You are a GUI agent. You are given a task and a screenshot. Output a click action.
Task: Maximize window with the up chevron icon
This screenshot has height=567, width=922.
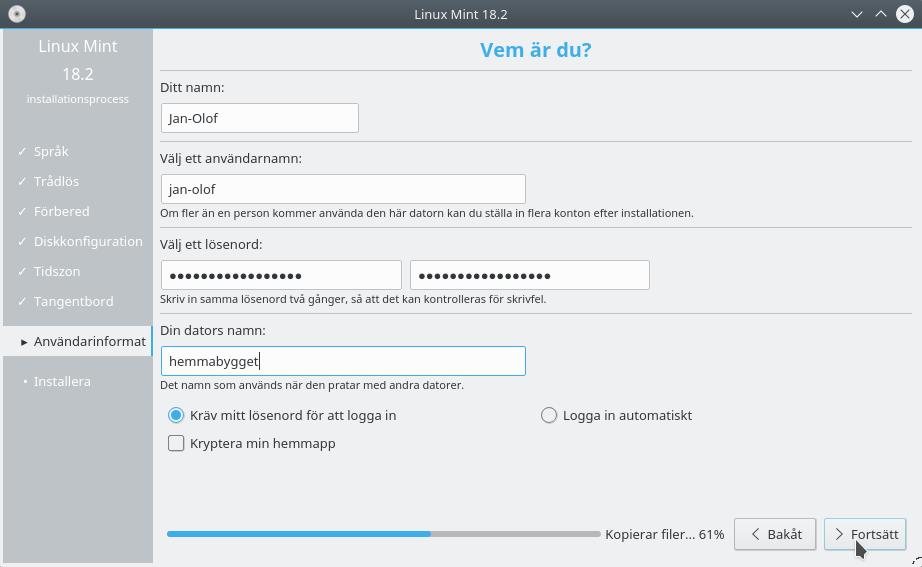pos(880,14)
